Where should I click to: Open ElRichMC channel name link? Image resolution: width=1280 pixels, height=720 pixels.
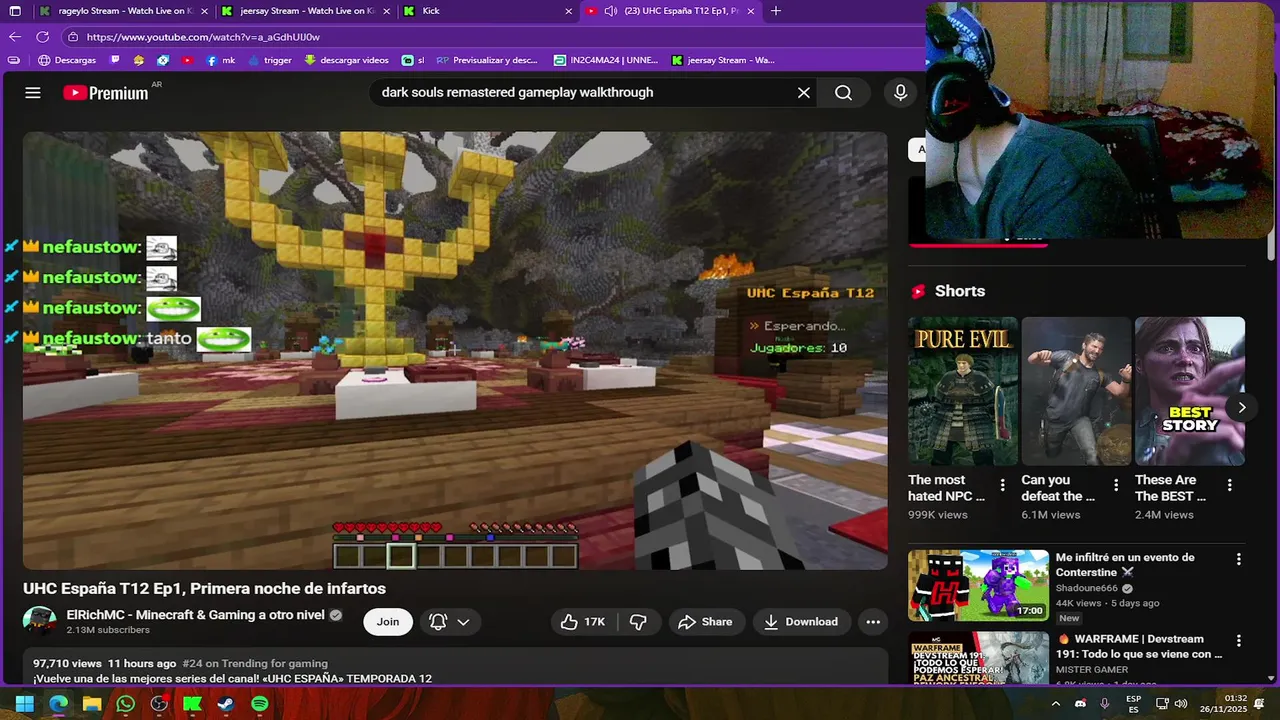coord(196,615)
